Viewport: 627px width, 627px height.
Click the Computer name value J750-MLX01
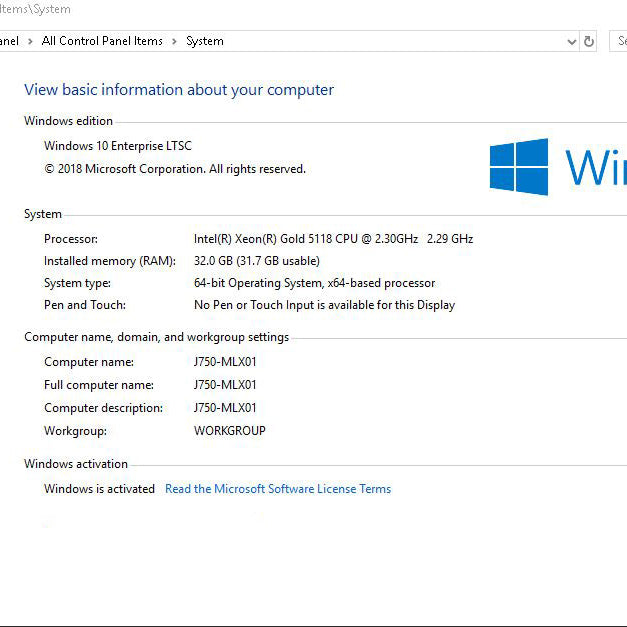point(225,362)
